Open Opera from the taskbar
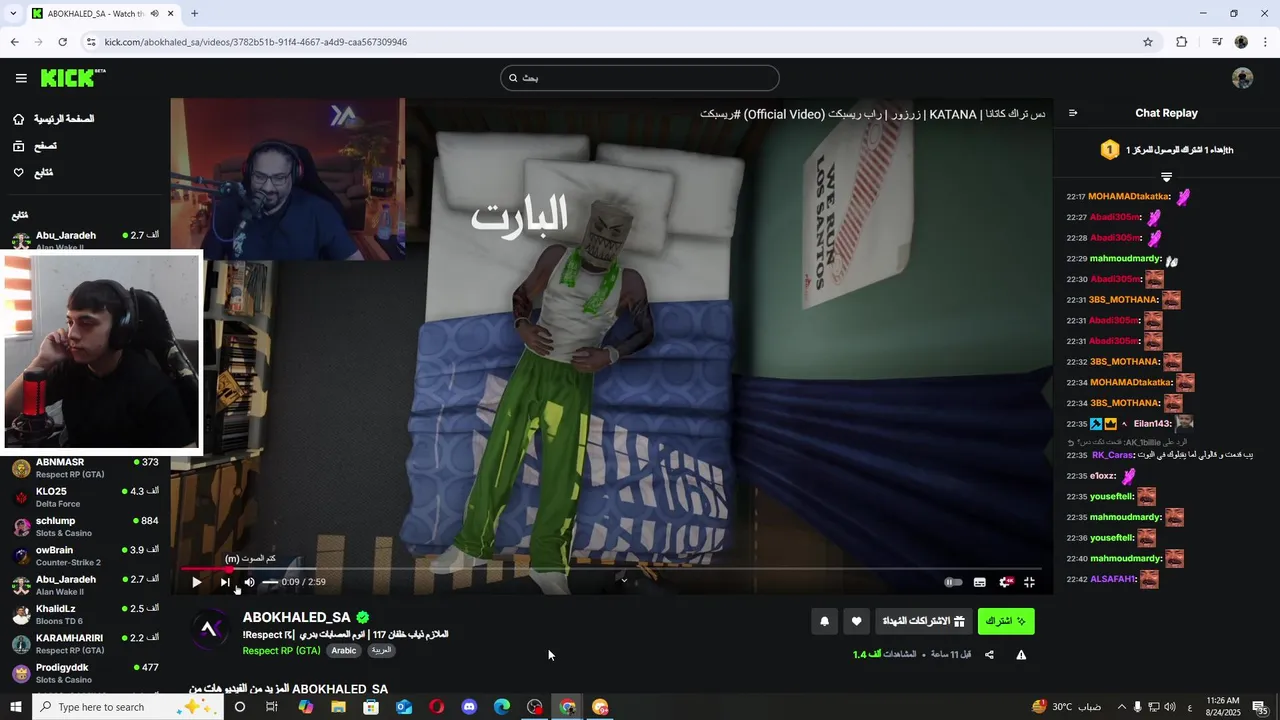 [437, 707]
